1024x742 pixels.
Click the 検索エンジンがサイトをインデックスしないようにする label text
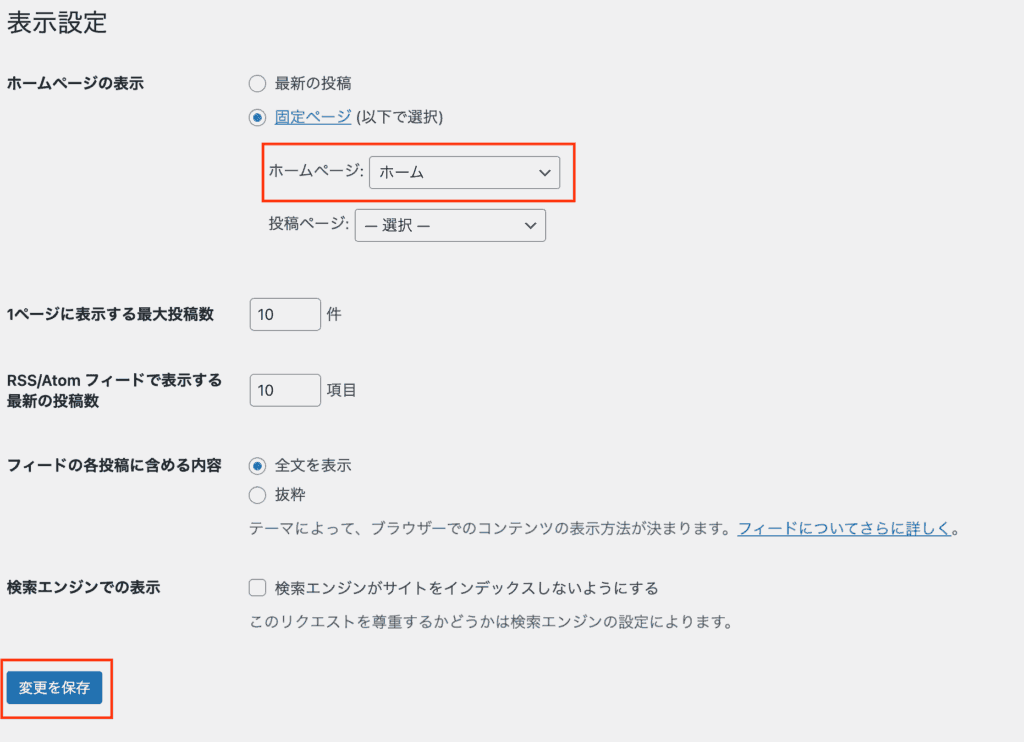click(466, 588)
